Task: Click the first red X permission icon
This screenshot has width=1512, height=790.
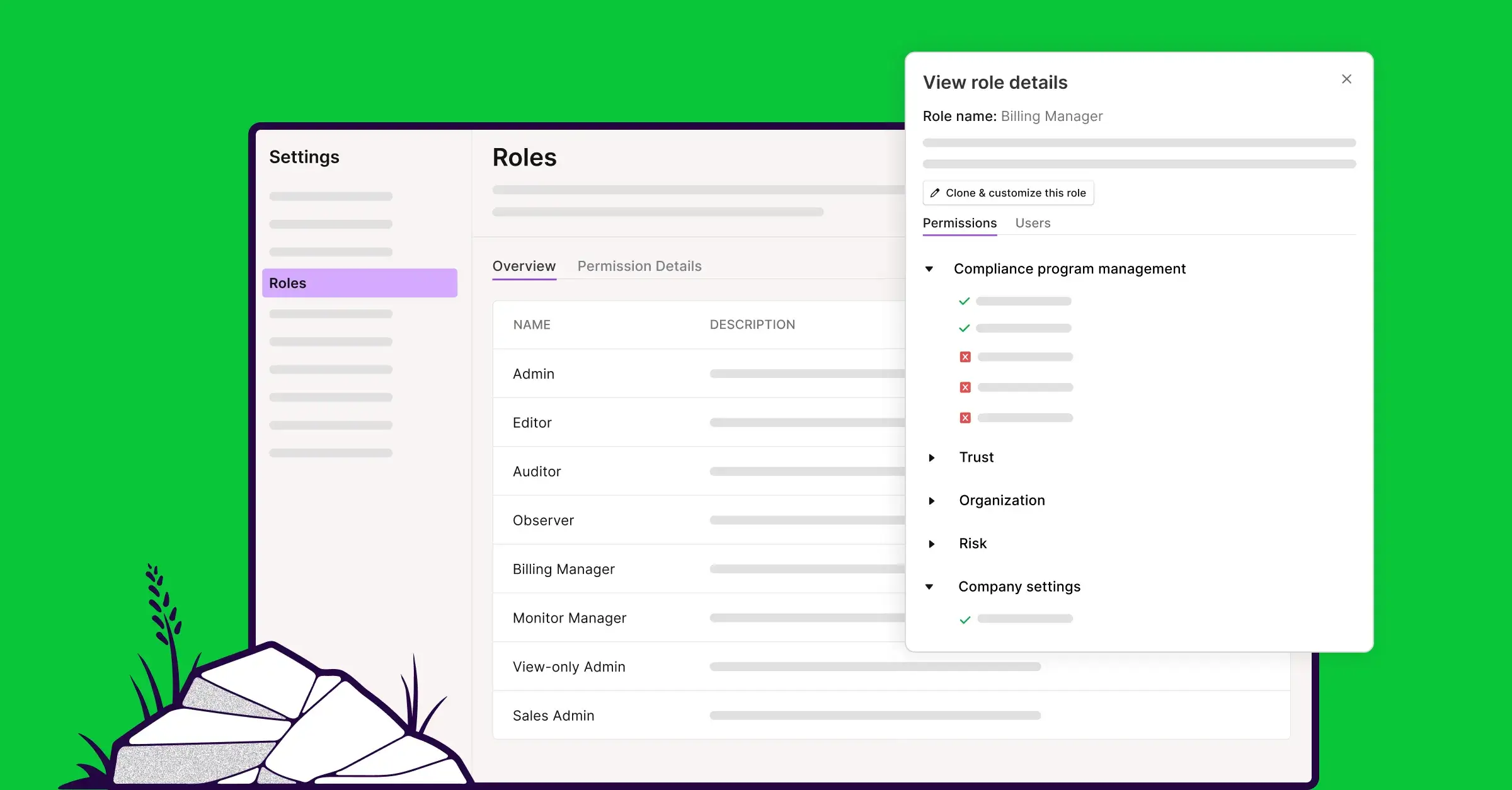Action: (x=965, y=357)
